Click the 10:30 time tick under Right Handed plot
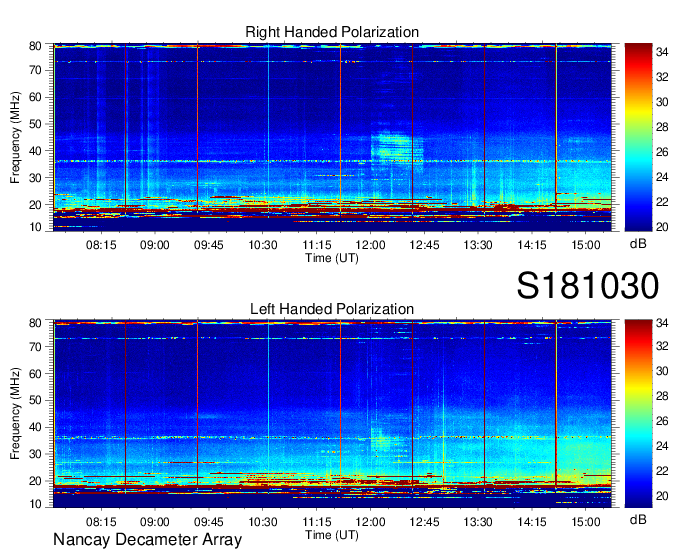The image size is (680, 552). click(263, 245)
